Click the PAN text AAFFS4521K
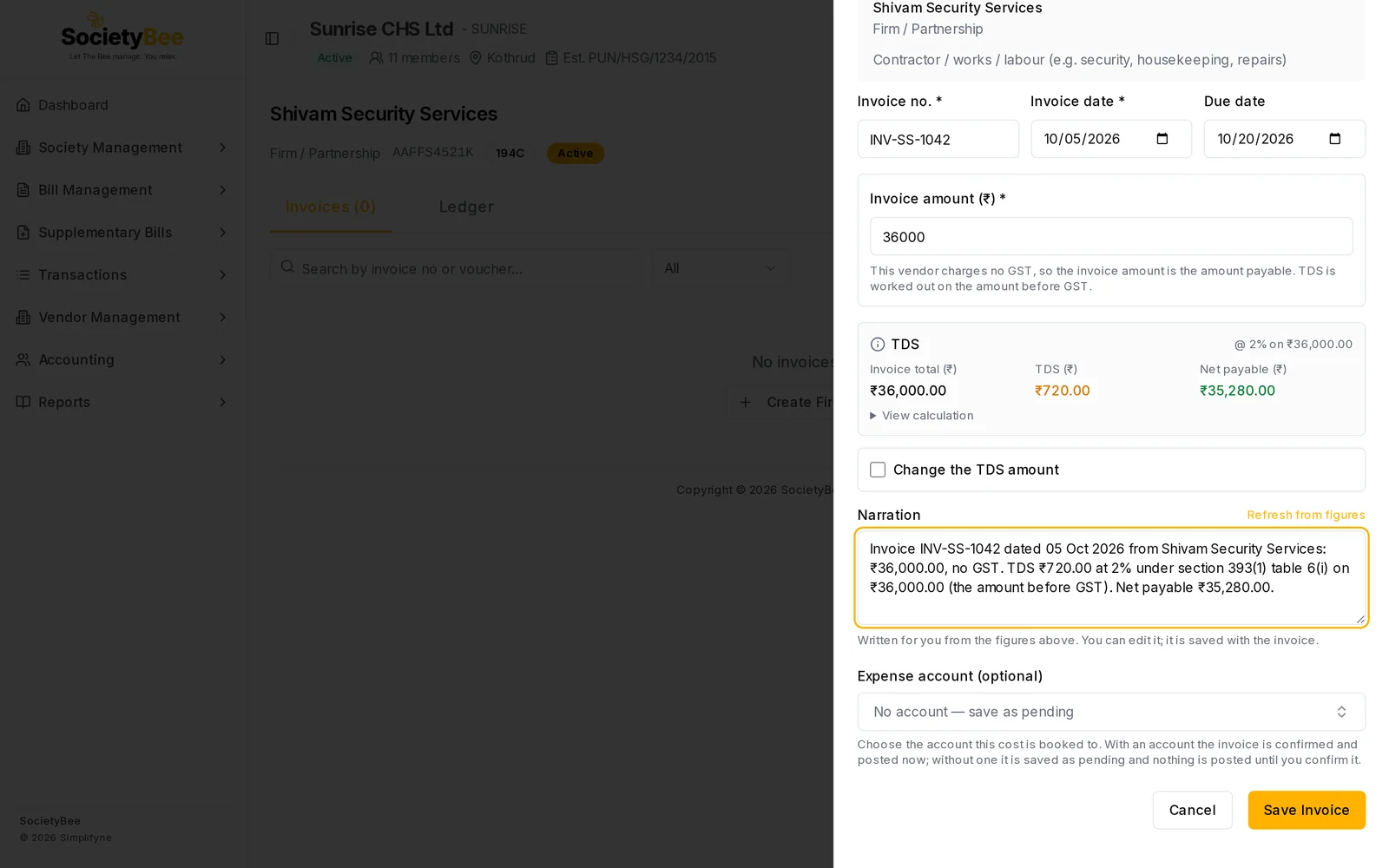1389x868 pixels. pos(433,152)
